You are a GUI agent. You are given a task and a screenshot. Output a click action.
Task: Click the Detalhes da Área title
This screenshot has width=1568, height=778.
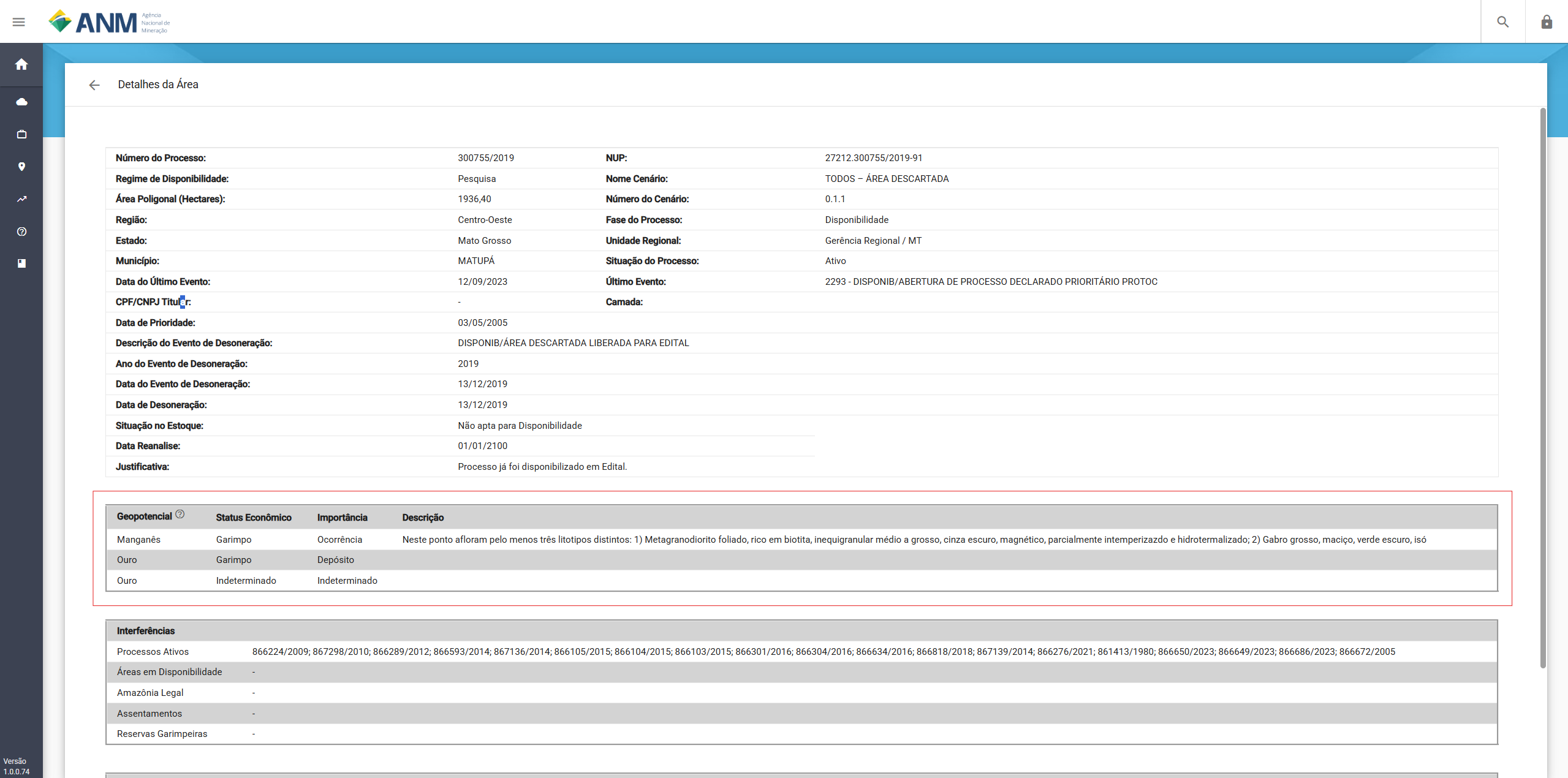coord(158,85)
